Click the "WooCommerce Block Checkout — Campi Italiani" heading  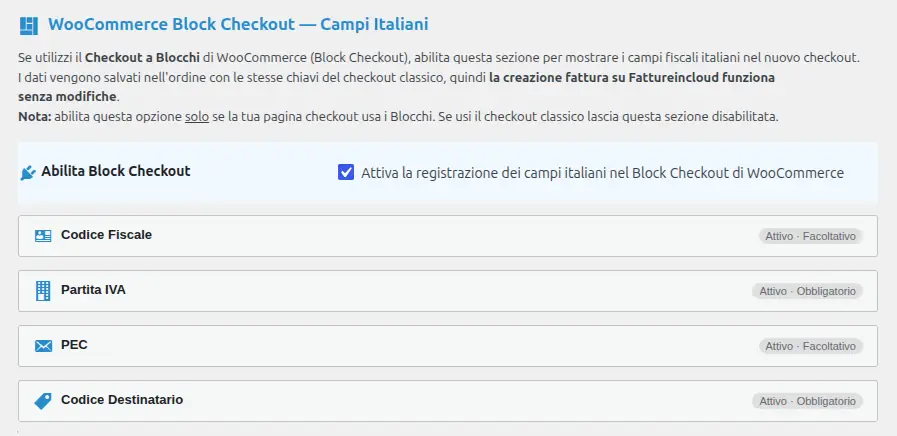tap(238, 25)
